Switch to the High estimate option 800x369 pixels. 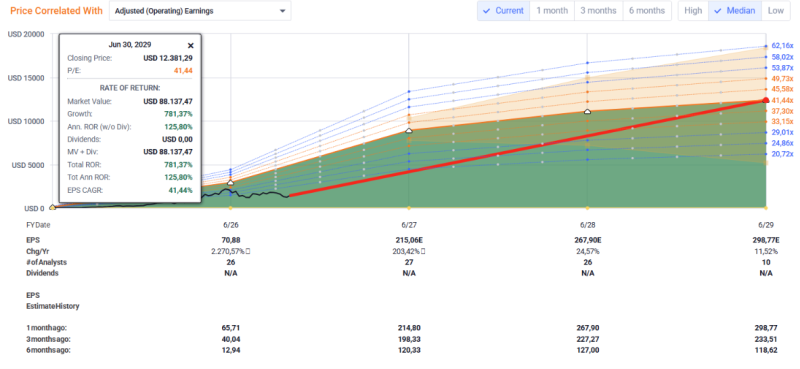(x=693, y=11)
